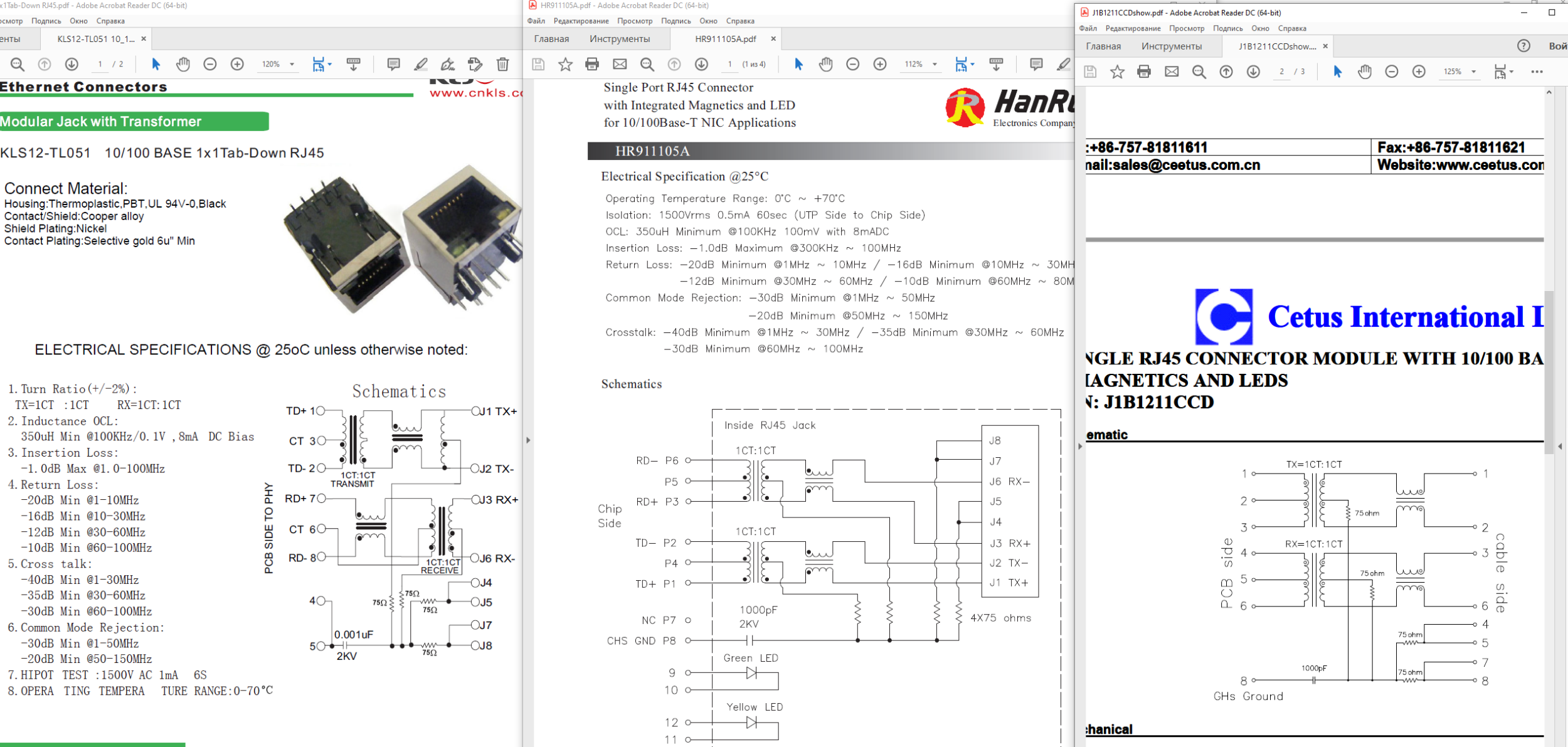Screen dimensions: 1568x747
Task: Zoom in on the HR911105A document
Action: (x=880, y=64)
